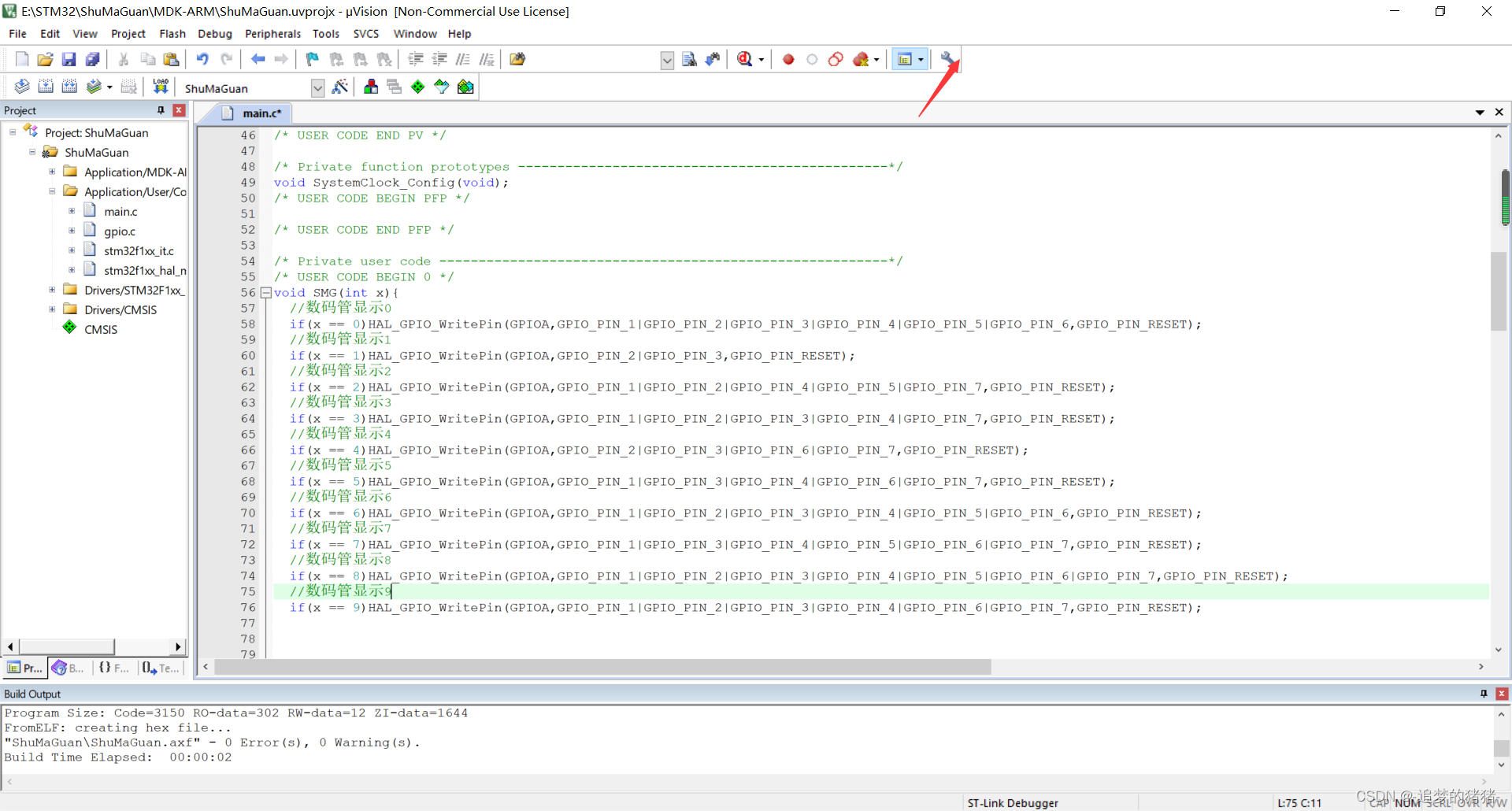This screenshot has width=1512, height=811.
Task: Expand the Drivers/CMSIS folder
Action: (52, 309)
